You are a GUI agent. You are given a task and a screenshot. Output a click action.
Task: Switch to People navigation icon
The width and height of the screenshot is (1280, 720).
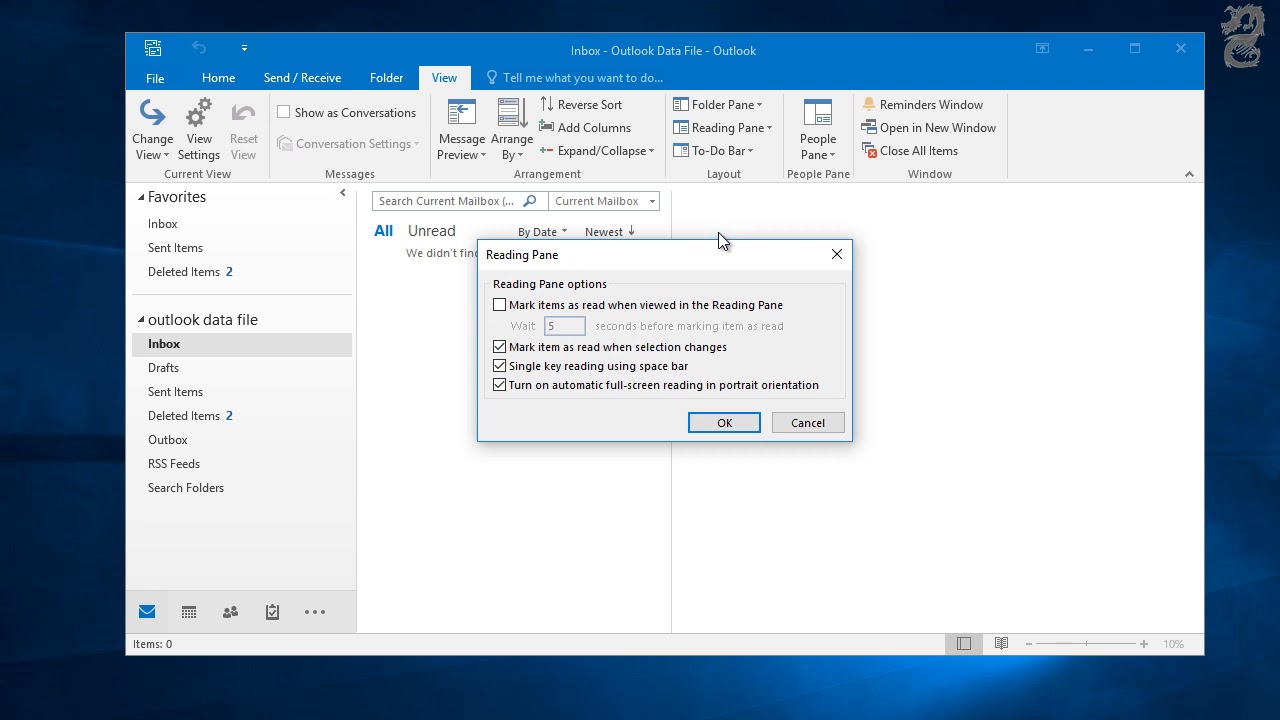pos(231,612)
